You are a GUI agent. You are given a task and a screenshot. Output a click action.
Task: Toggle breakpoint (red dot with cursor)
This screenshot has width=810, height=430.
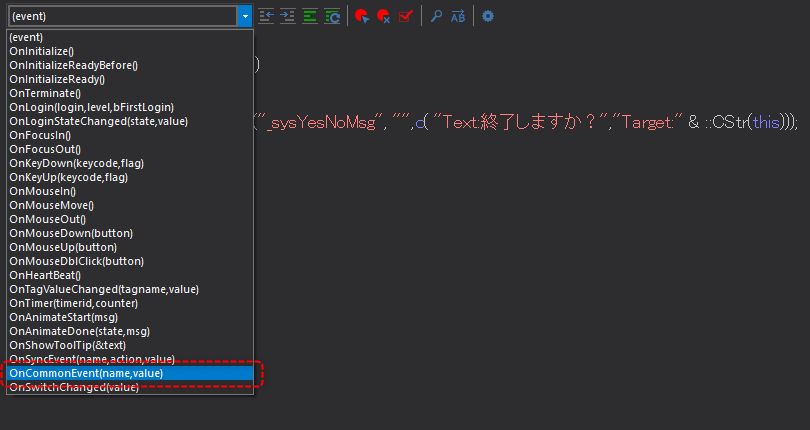[x=362, y=17]
